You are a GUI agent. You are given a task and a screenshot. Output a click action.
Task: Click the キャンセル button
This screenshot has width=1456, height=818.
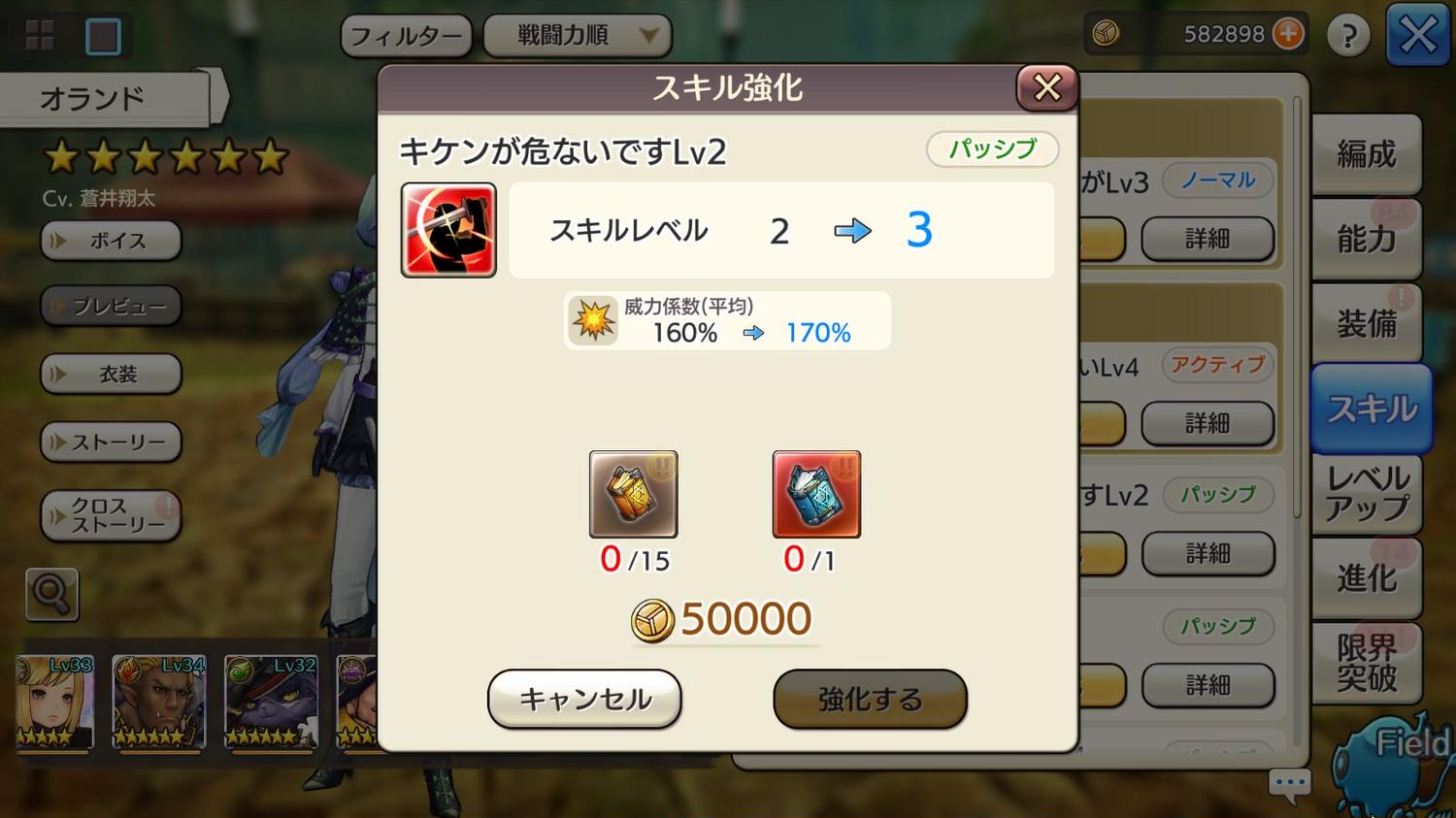584,699
